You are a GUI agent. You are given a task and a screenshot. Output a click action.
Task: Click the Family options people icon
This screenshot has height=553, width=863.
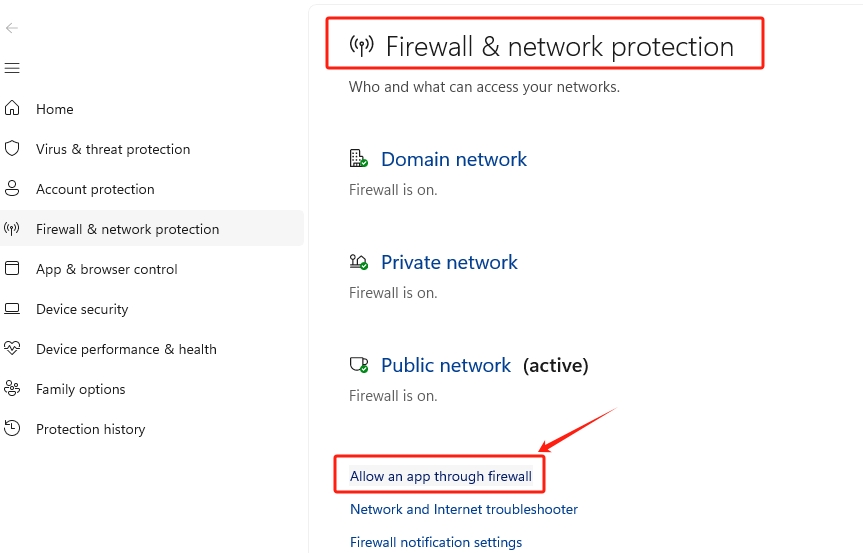(x=12, y=388)
